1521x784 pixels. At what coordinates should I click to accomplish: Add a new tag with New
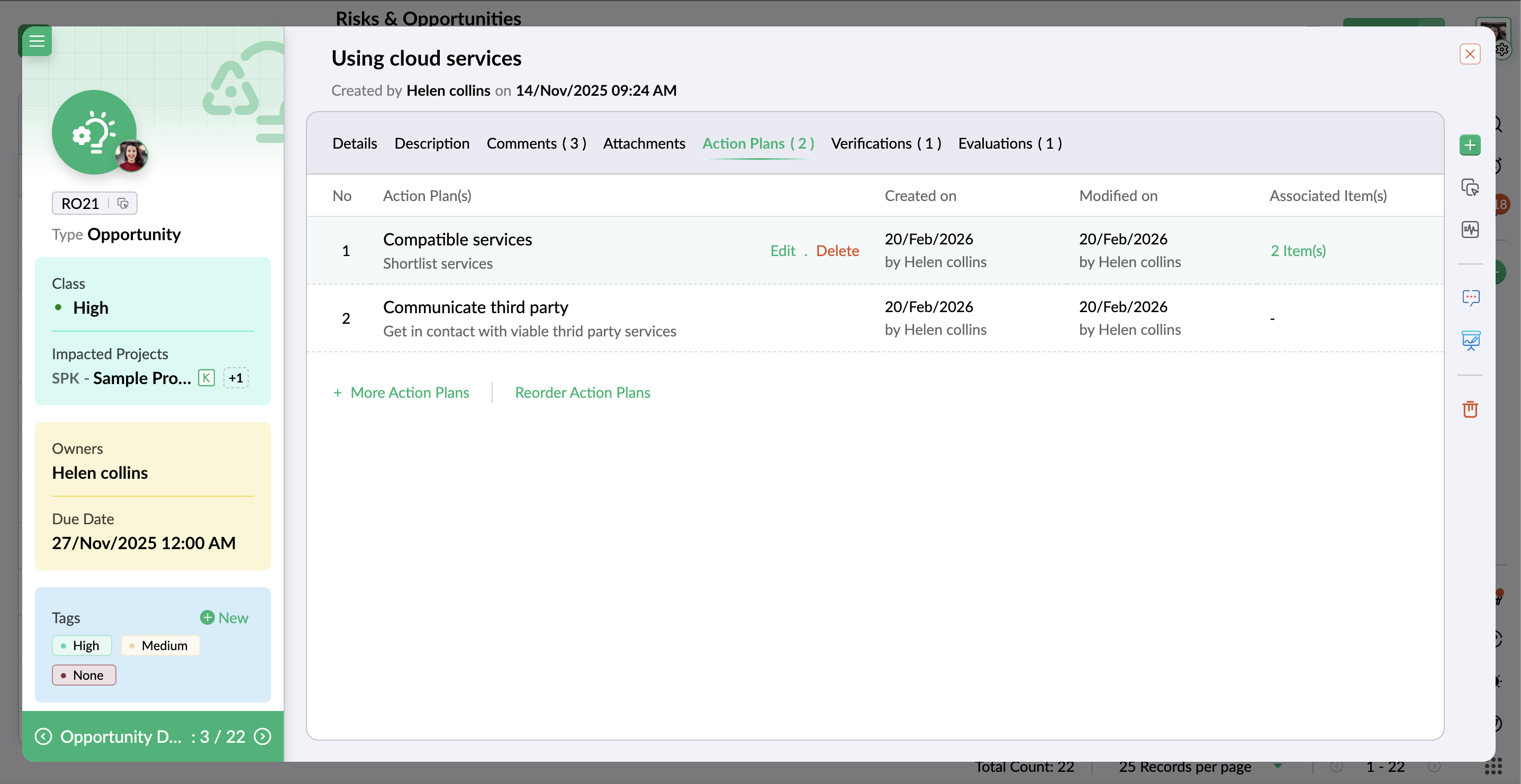click(224, 617)
